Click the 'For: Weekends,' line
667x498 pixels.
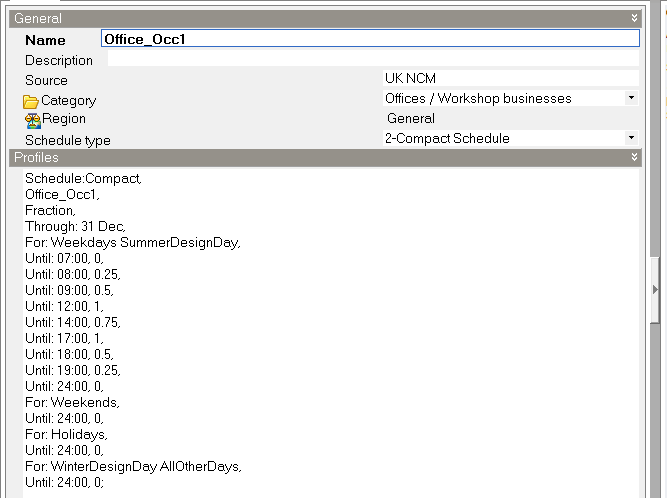click(x=72, y=402)
